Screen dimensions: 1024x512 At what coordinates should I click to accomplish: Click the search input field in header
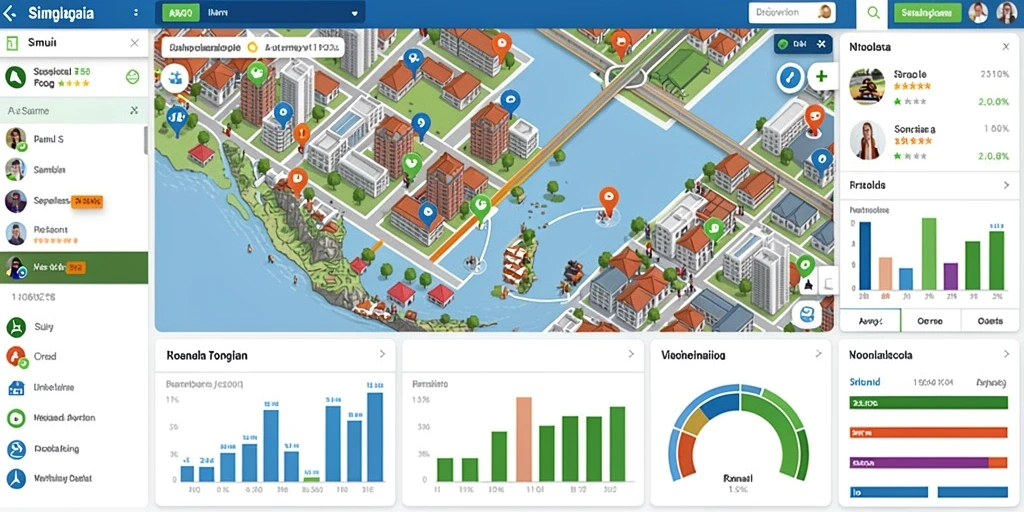coord(793,12)
